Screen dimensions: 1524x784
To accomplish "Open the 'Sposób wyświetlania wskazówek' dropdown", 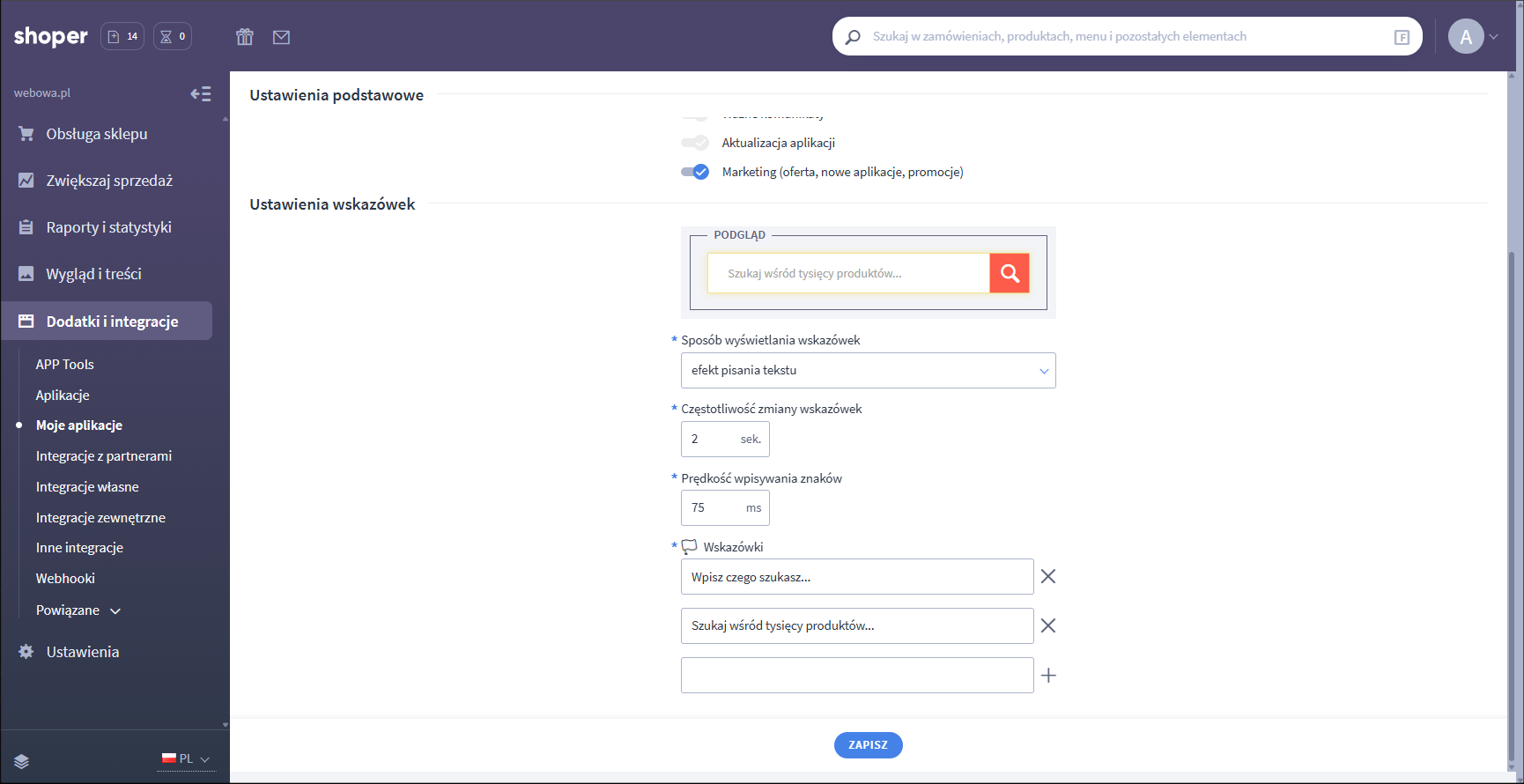I will tap(868, 371).
